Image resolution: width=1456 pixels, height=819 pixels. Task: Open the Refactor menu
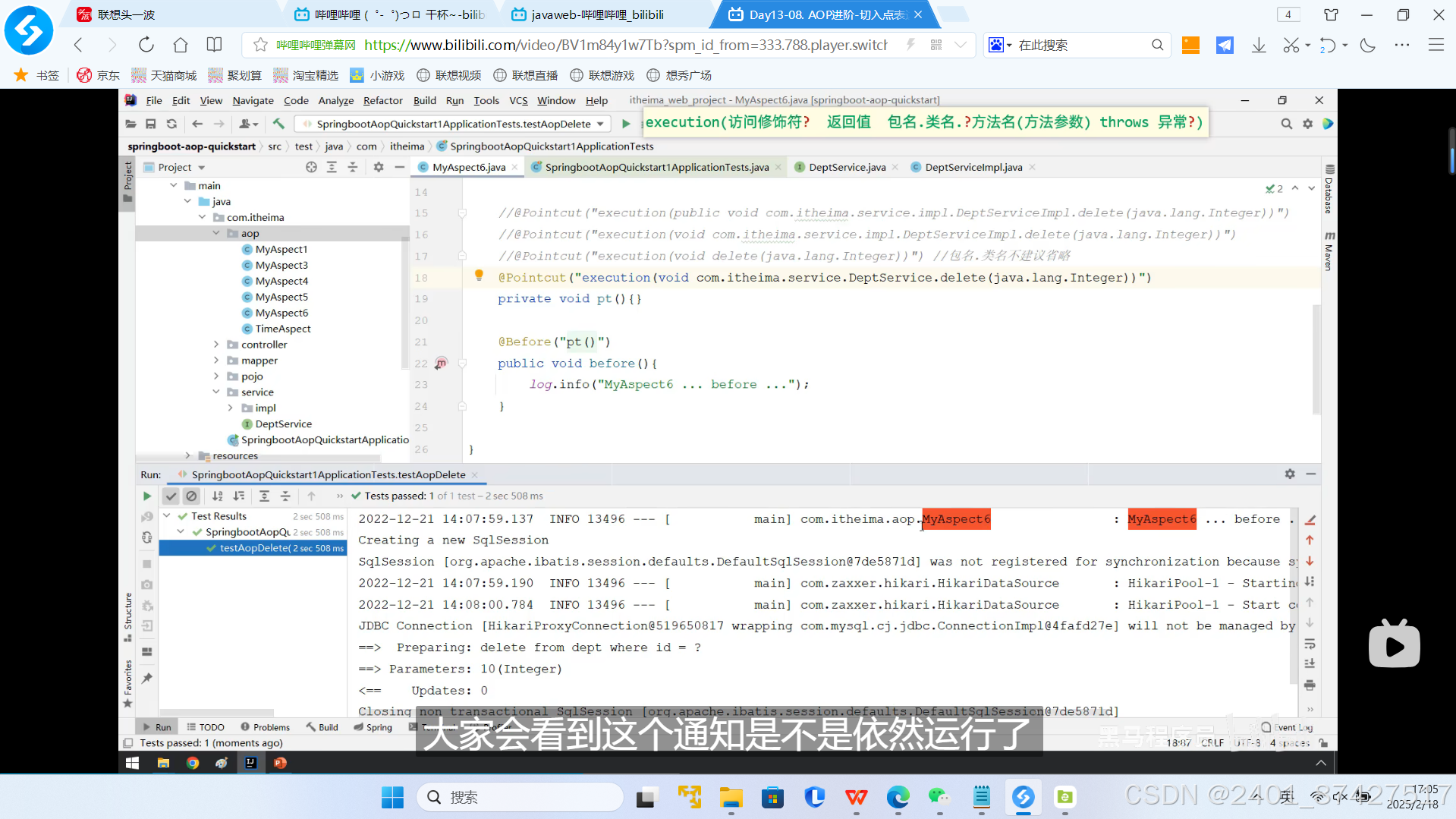coord(382,100)
